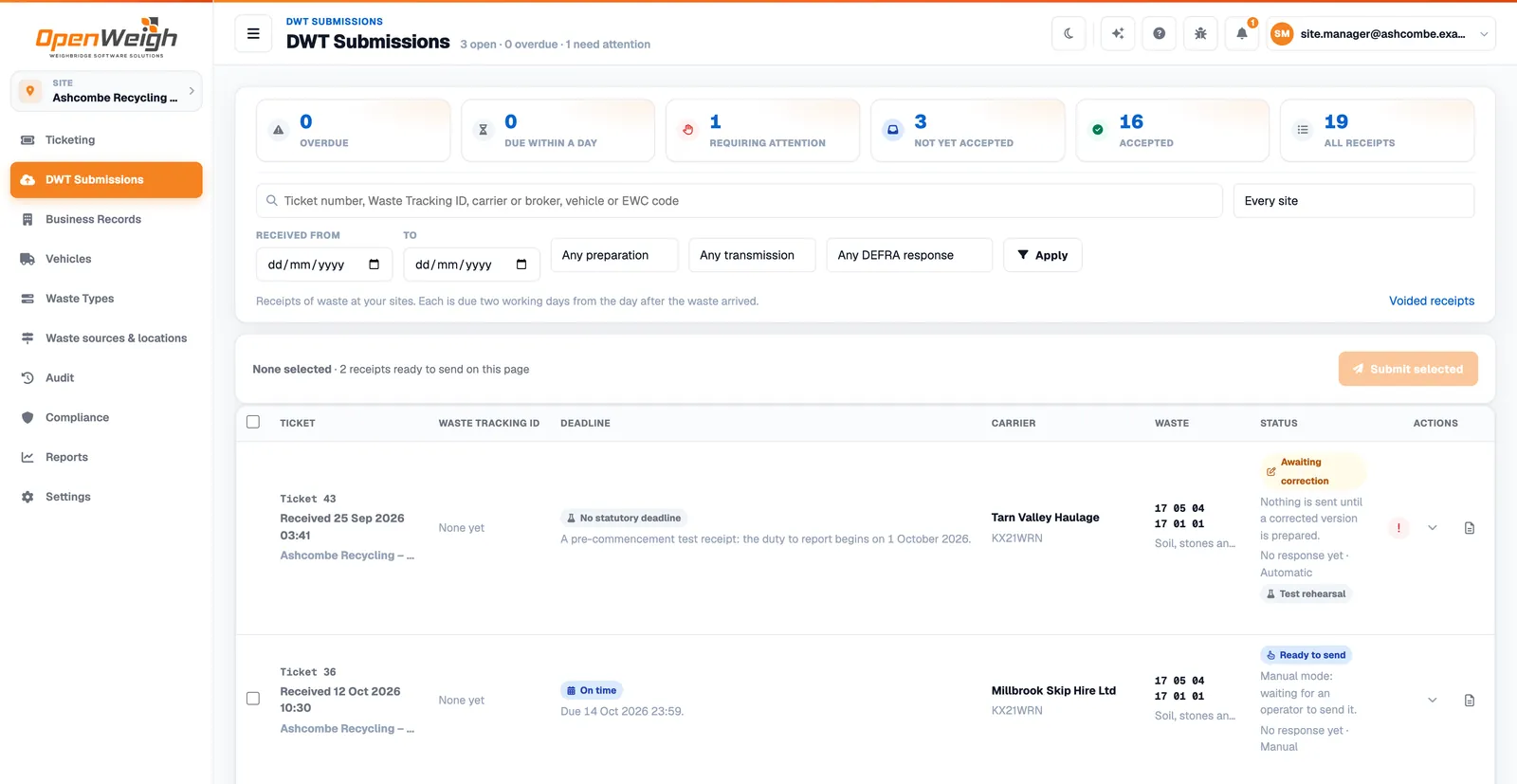Click the SM user avatar

pos(1282,34)
